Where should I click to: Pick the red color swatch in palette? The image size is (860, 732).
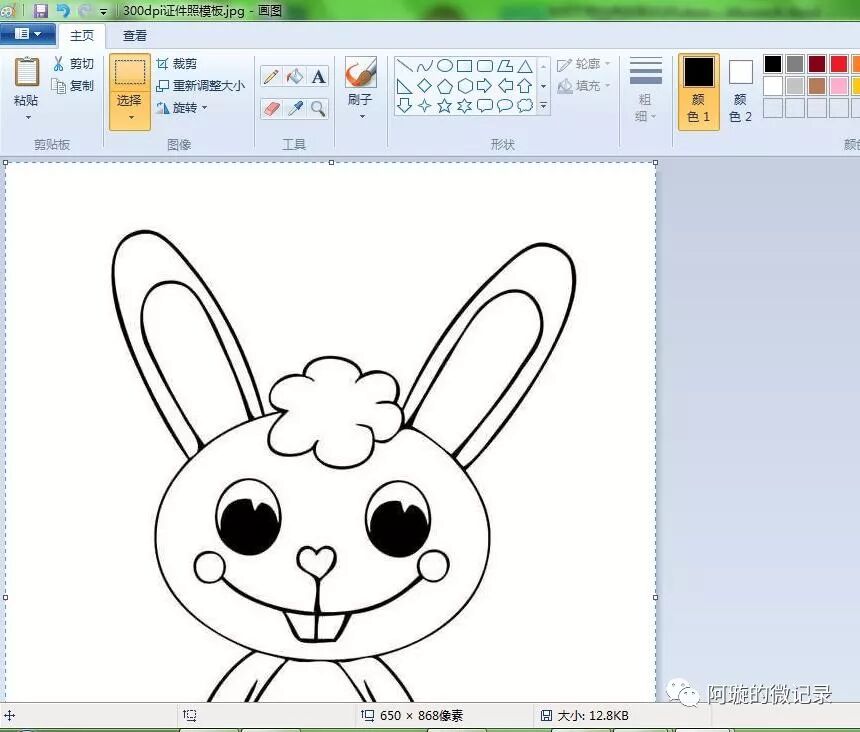point(838,64)
